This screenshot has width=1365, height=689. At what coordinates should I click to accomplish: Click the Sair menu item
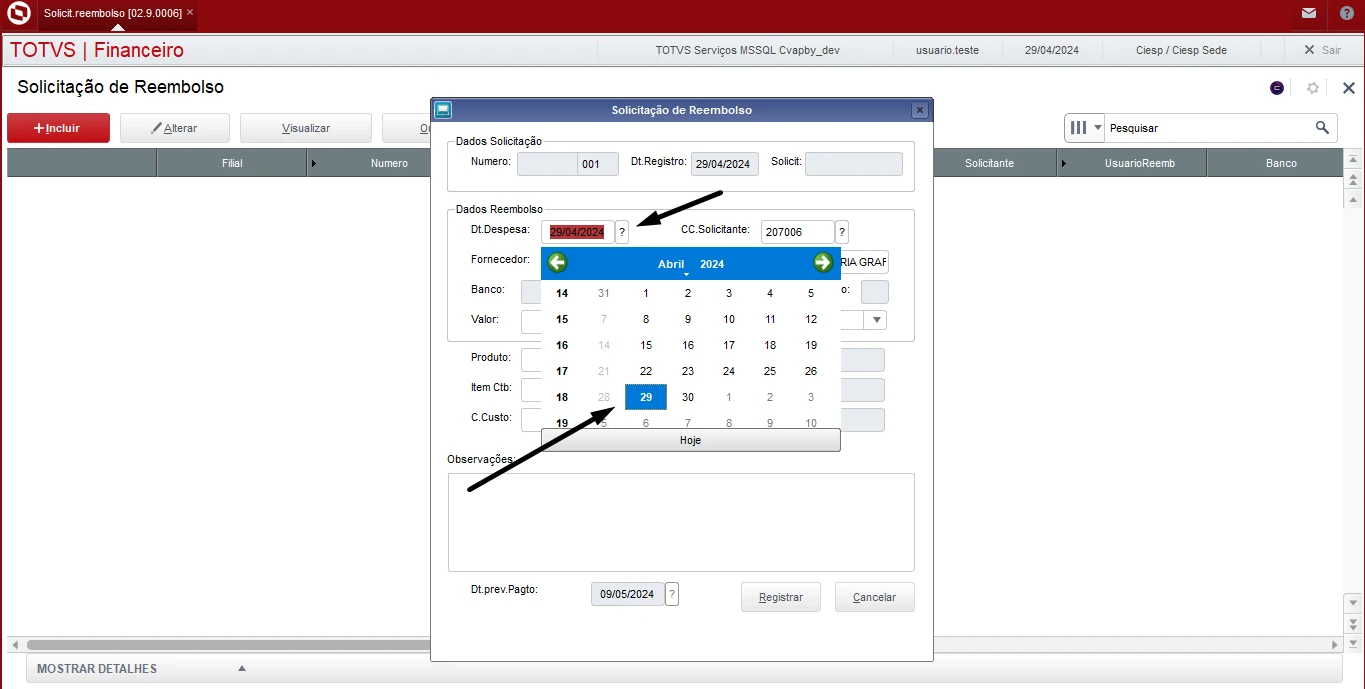1322,50
